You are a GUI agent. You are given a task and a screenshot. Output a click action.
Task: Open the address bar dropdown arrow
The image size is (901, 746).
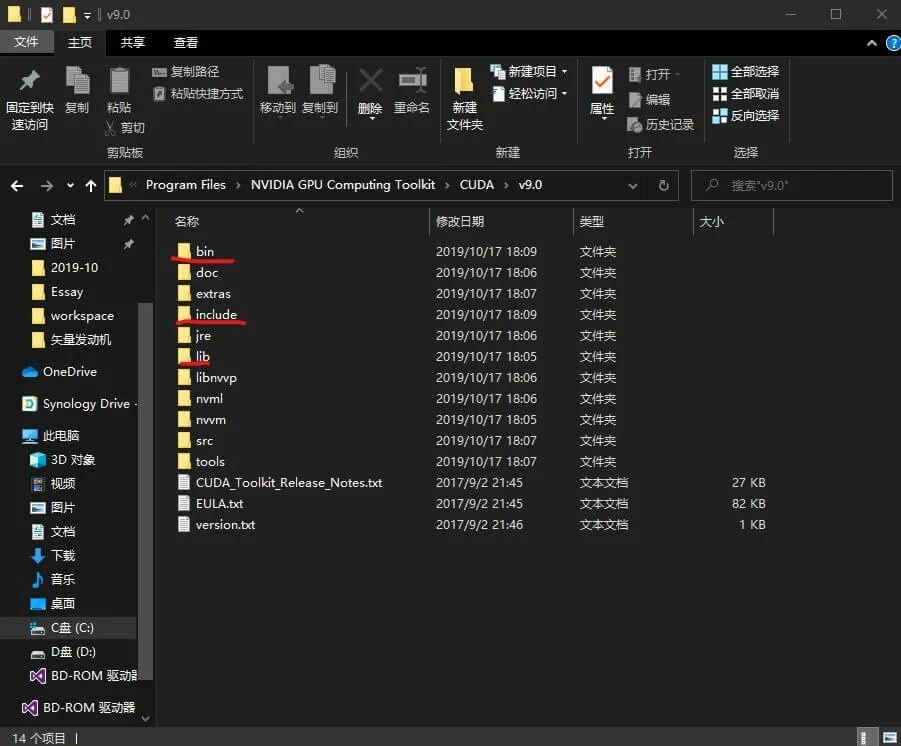click(632, 184)
